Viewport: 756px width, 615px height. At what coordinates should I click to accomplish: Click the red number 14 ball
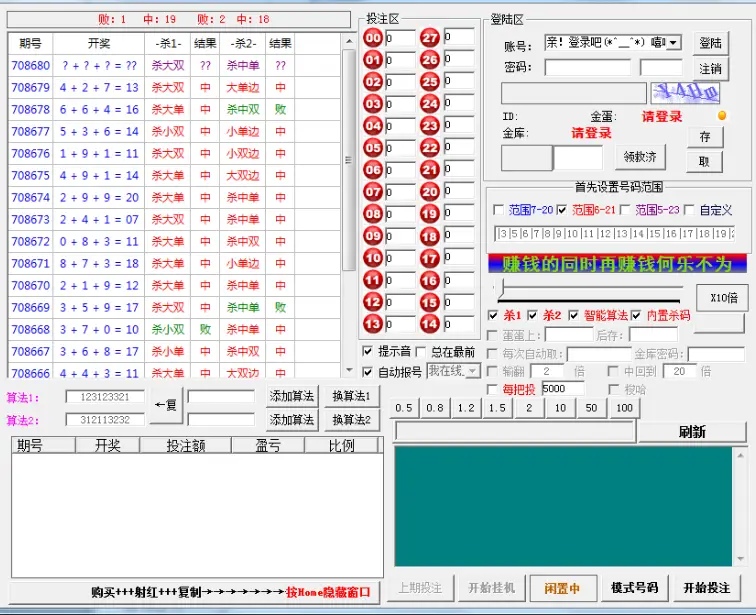coord(430,324)
